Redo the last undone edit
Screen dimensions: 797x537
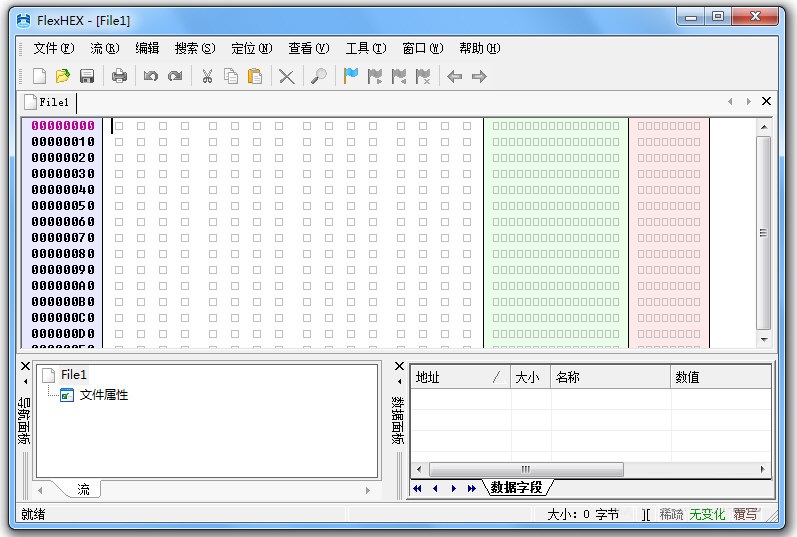(175, 76)
